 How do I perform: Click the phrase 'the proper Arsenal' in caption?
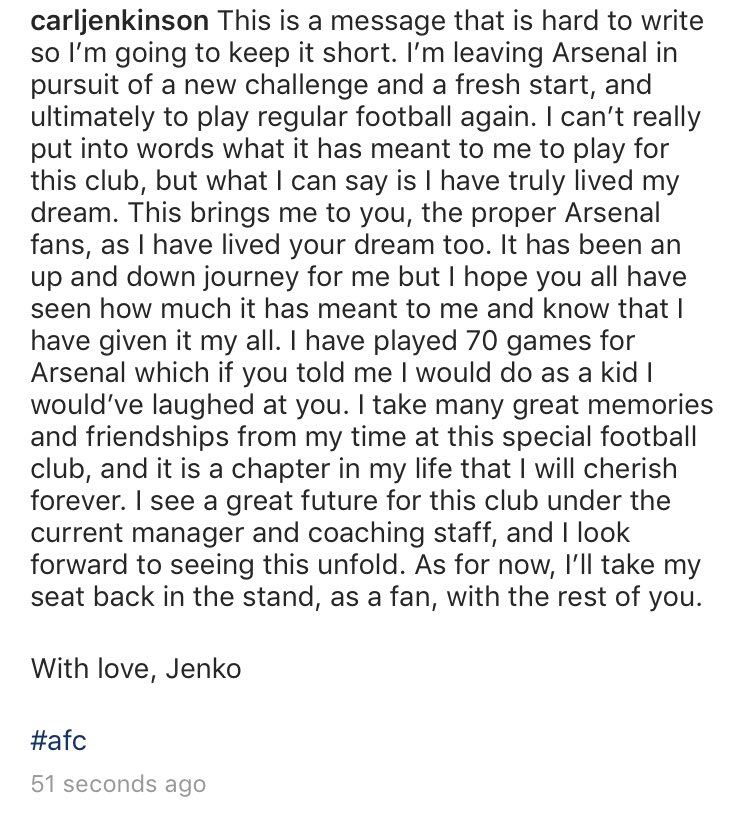(x=541, y=214)
